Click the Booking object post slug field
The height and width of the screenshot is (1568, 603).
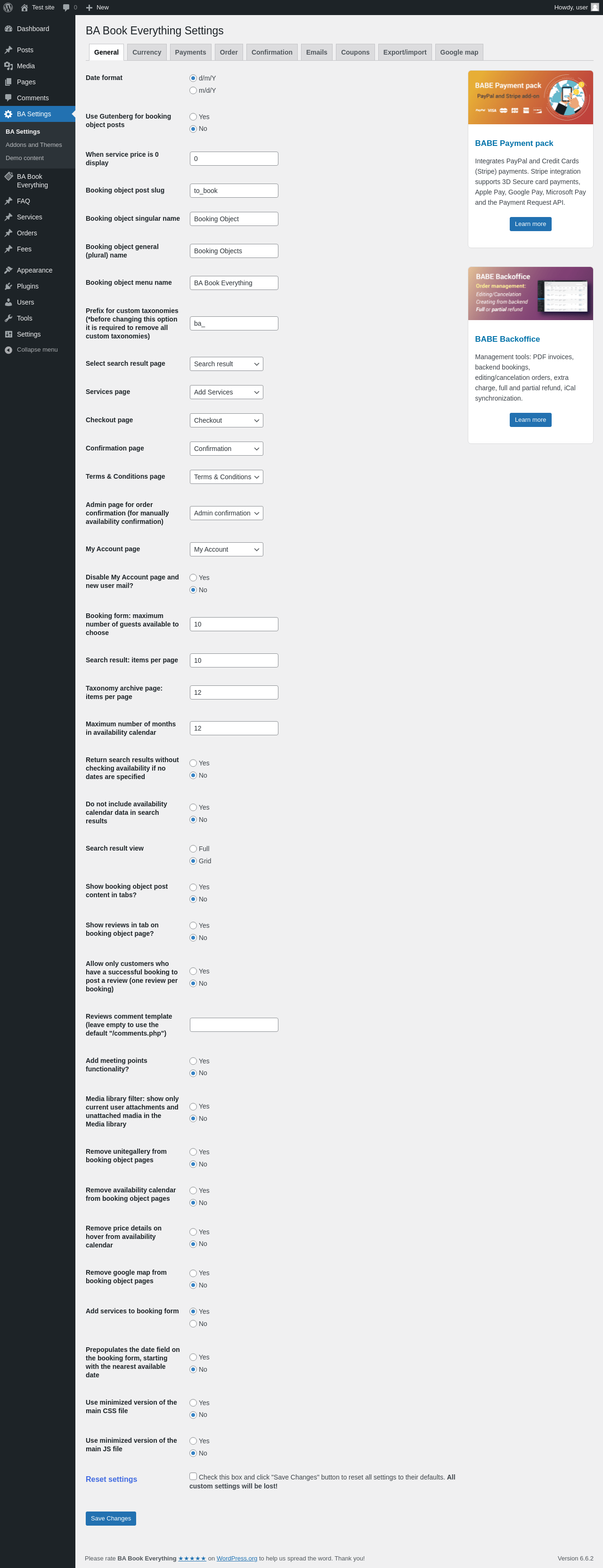pos(234,191)
